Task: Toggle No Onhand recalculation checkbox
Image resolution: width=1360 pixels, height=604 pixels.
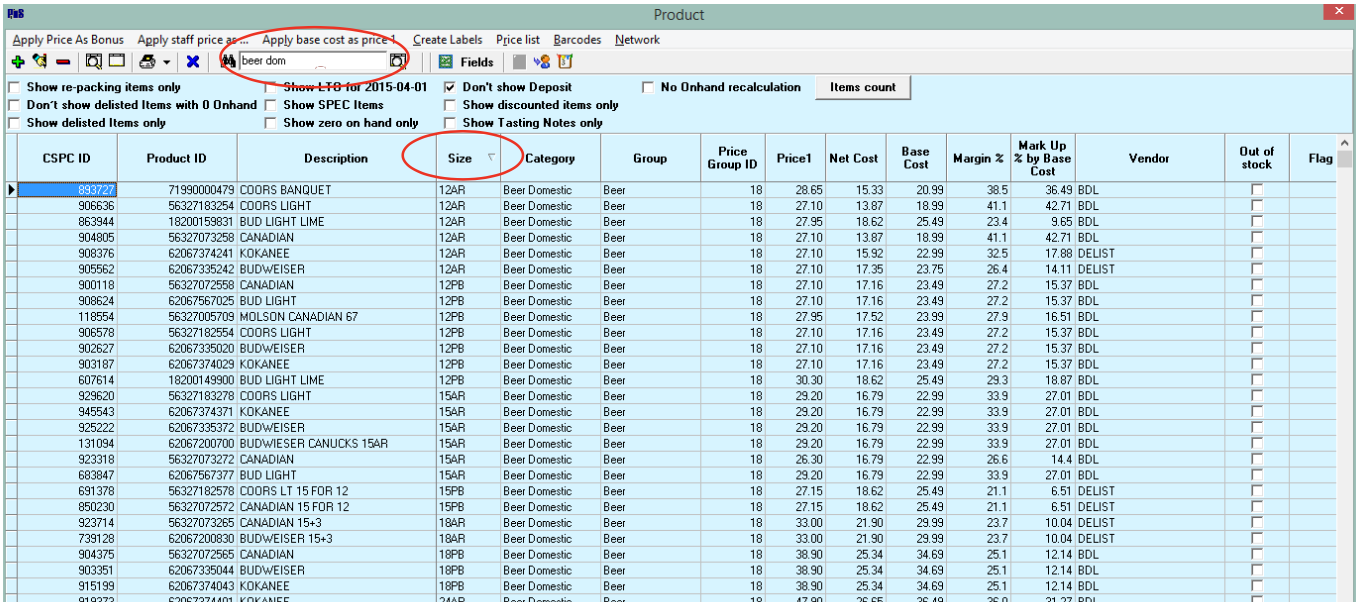Action: pyautogui.click(x=648, y=87)
